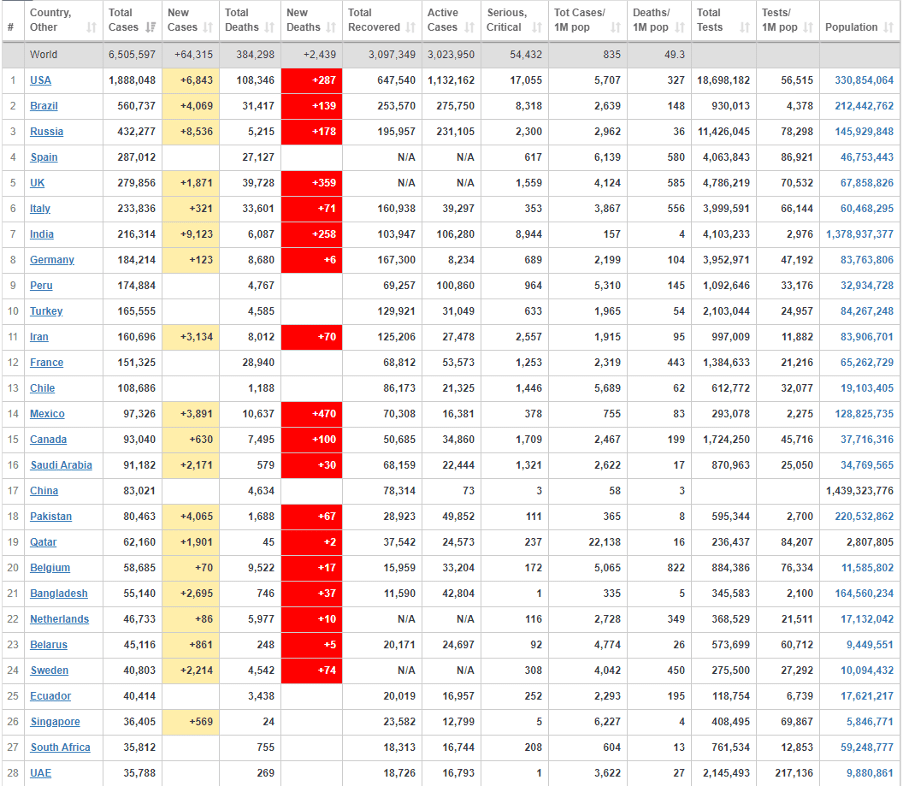This screenshot has width=902, height=786.
Task: Follow the Russia link
Action: click(x=47, y=132)
